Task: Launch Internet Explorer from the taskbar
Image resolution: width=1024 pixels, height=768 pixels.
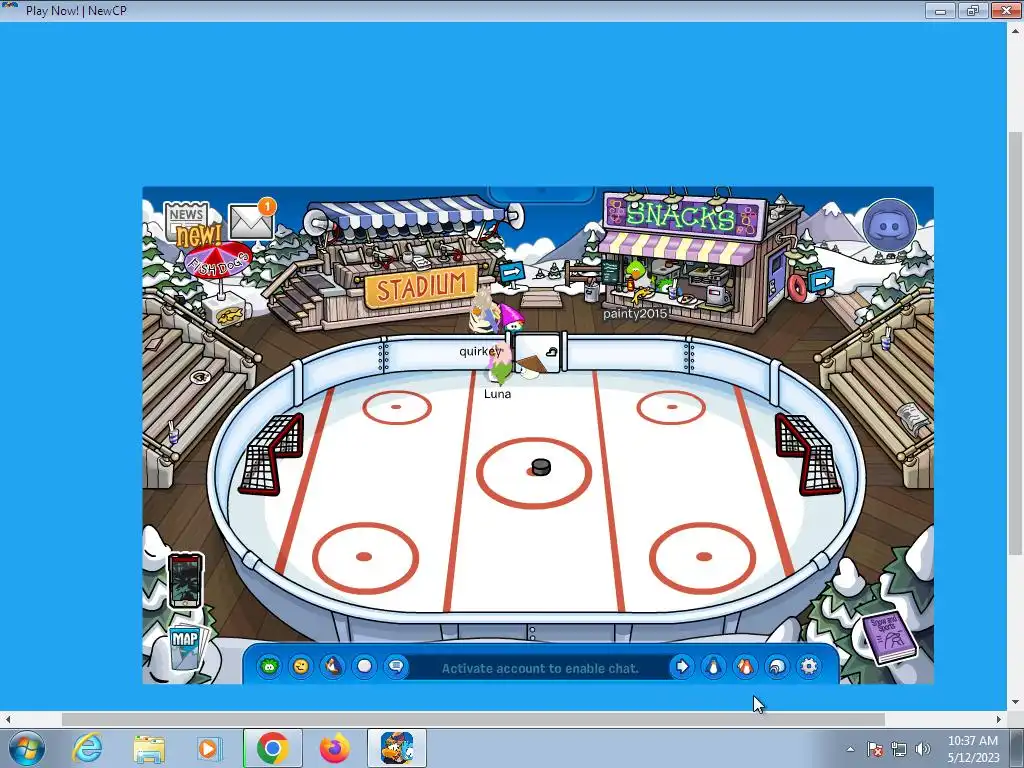Action: click(87, 748)
